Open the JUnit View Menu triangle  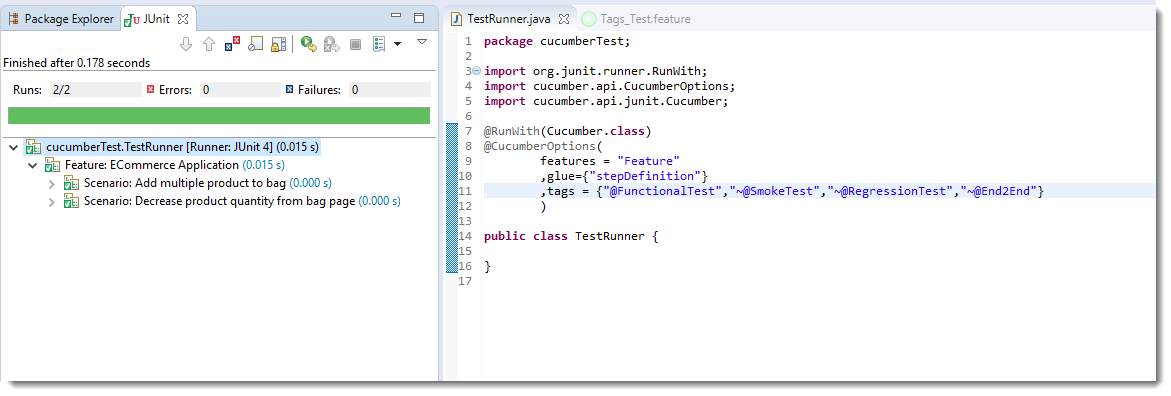421,43
